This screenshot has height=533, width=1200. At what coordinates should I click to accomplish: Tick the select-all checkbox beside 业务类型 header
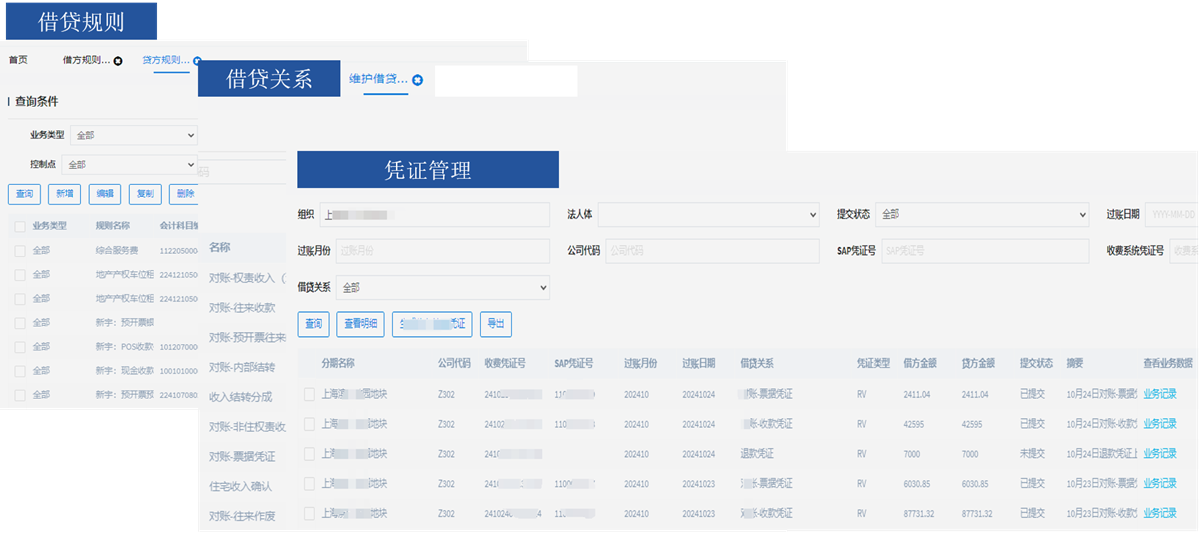tap(20, 226)
